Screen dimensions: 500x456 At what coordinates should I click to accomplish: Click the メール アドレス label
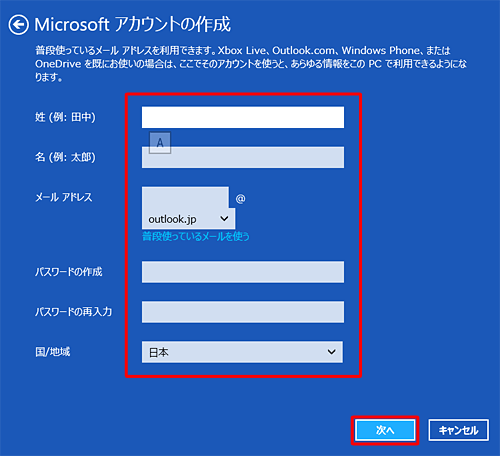64,197
